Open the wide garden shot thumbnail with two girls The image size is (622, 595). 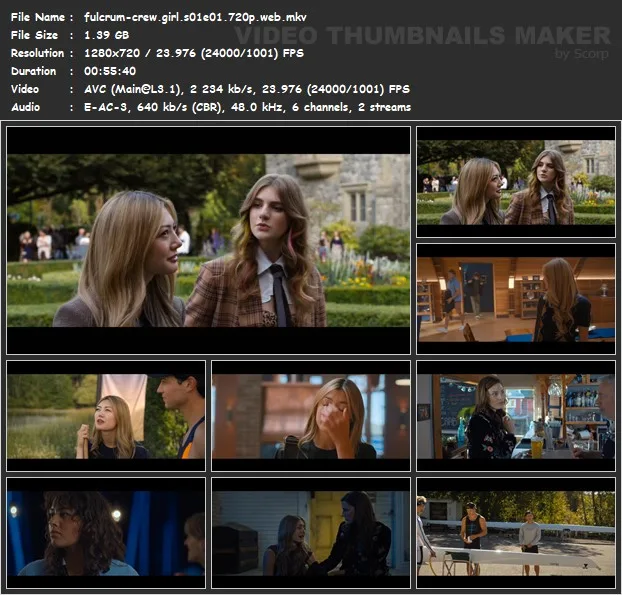(x=516, y=182)
